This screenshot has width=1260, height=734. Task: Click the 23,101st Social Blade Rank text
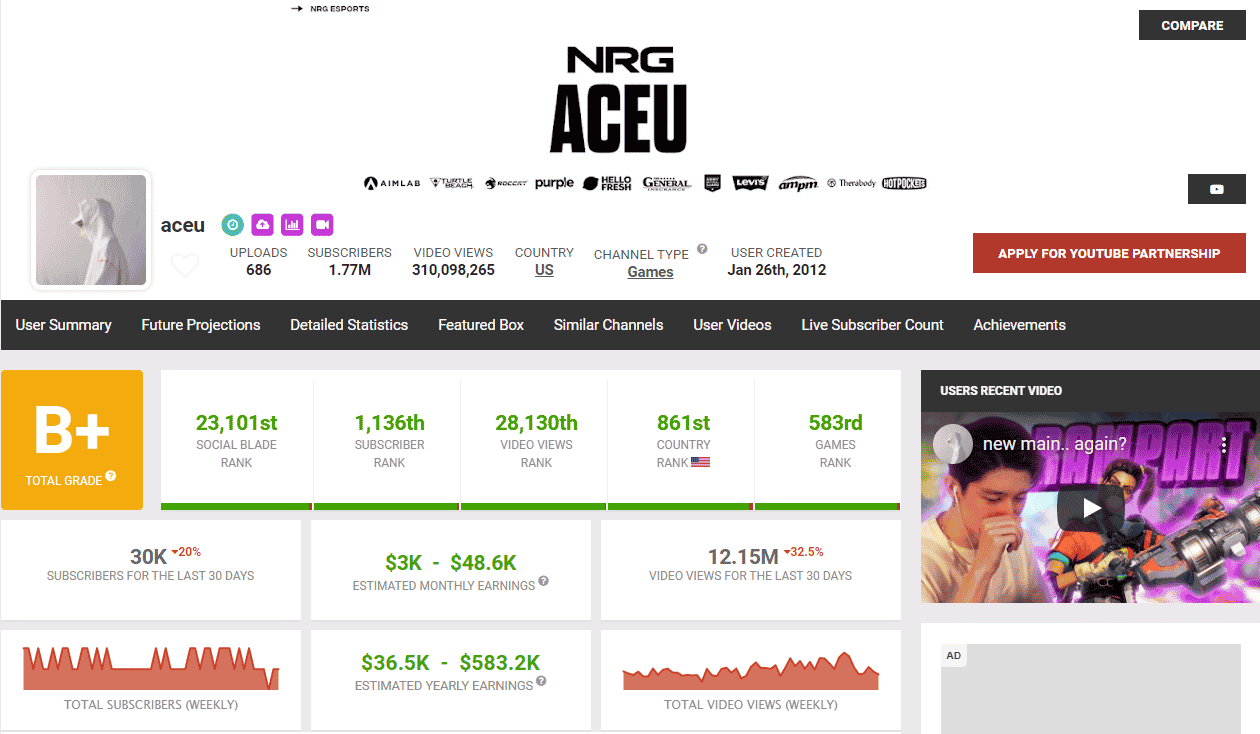tap(237, 422)
